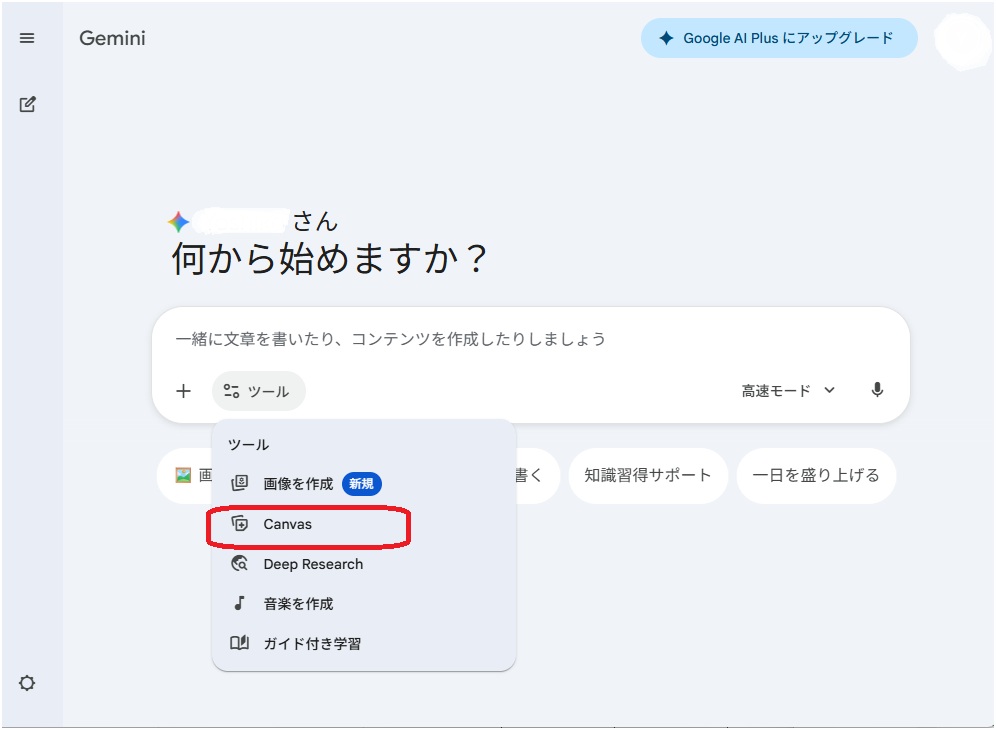The width and height of the screenshot is (996, 730).
Task: Select 音楽を作成 from tools menu
Action: pyautogui.click(x=298, y=604)
